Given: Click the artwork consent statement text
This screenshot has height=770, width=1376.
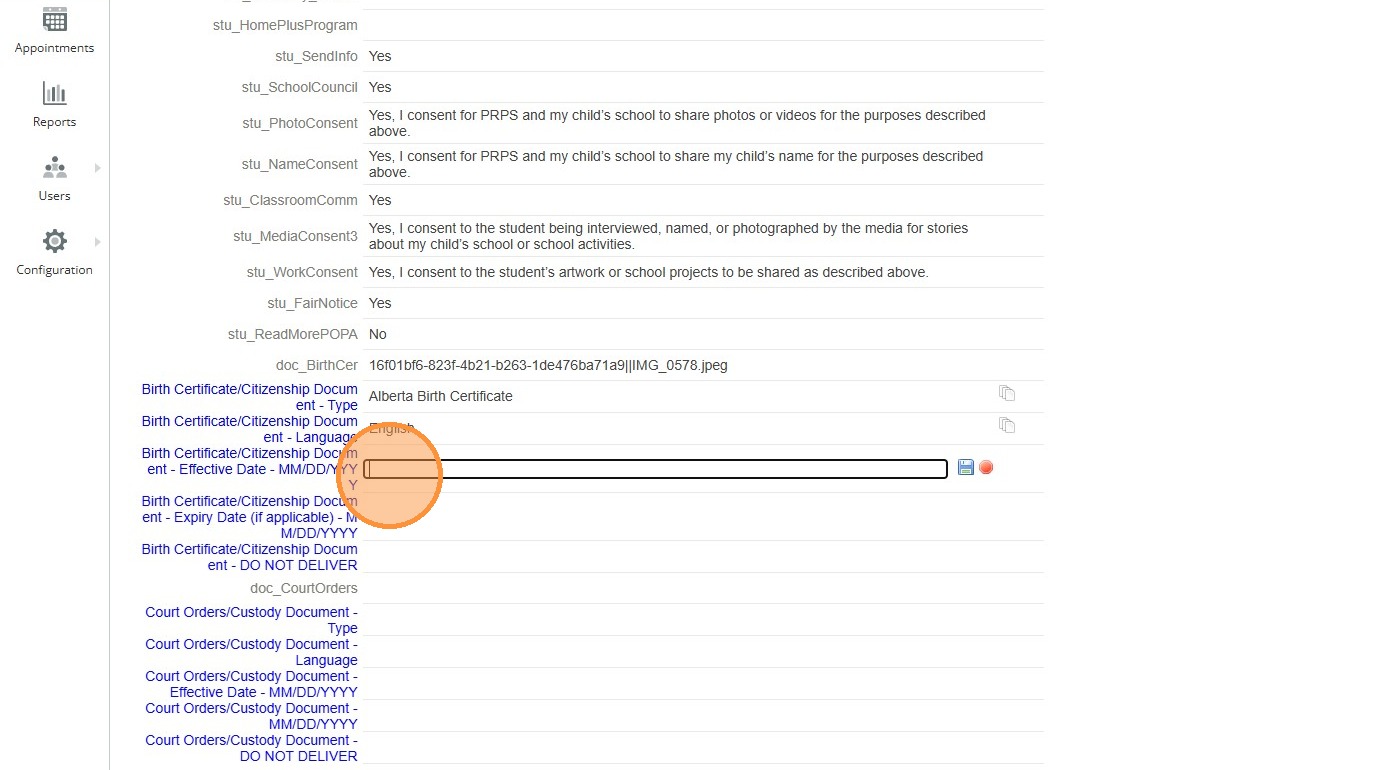Looking at the screenshot, I should pyautogui.click(x=649, y=272).
